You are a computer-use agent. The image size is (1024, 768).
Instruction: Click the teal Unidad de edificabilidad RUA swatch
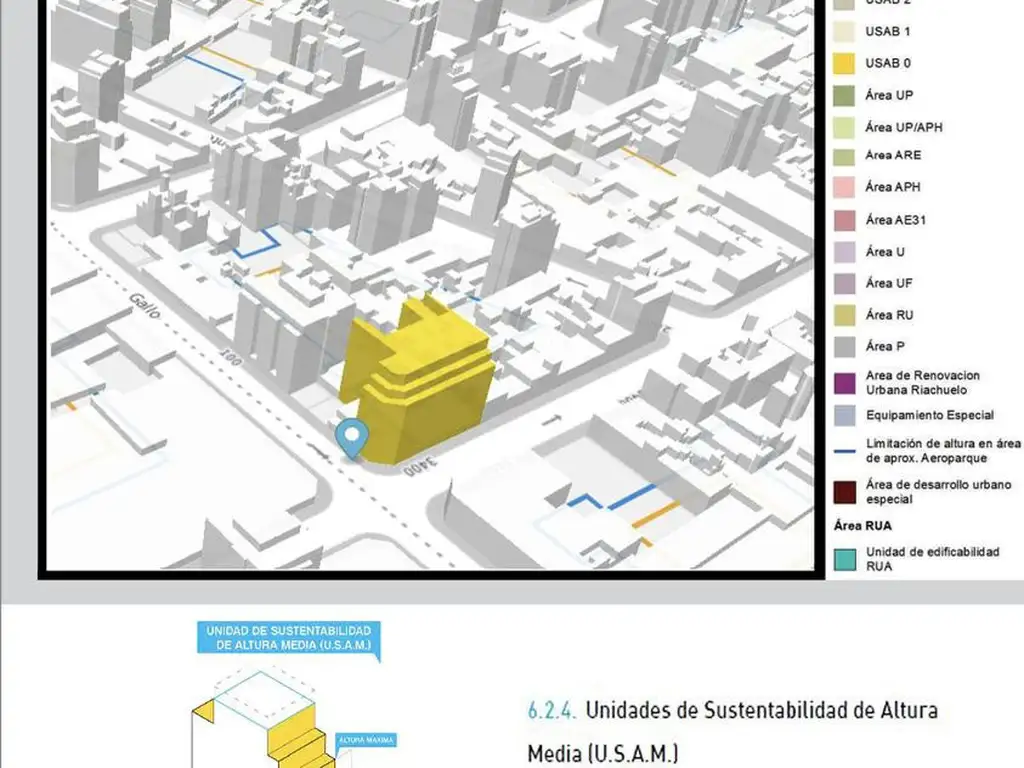point(843,559)
